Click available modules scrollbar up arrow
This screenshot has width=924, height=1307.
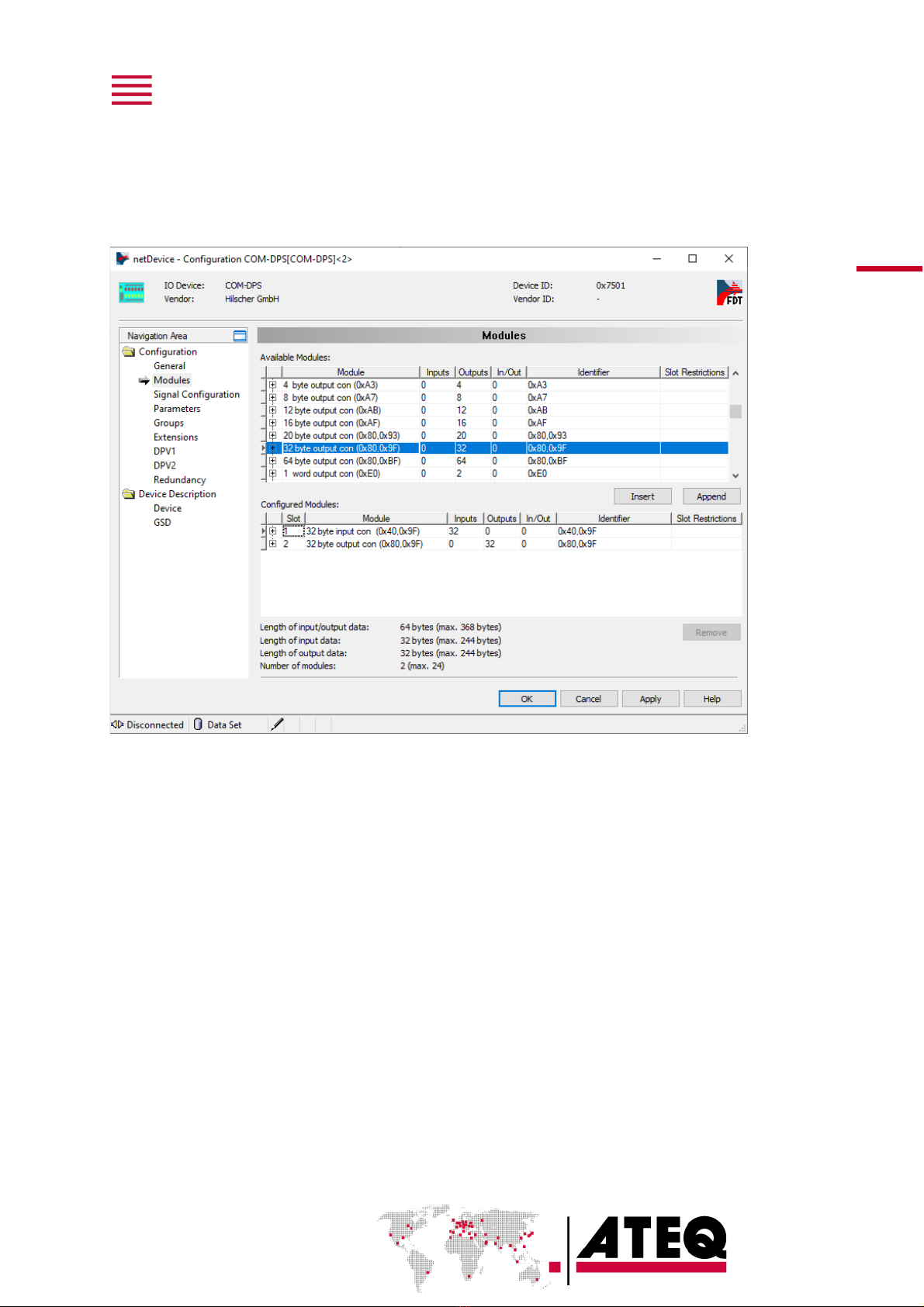pos(735,373)
